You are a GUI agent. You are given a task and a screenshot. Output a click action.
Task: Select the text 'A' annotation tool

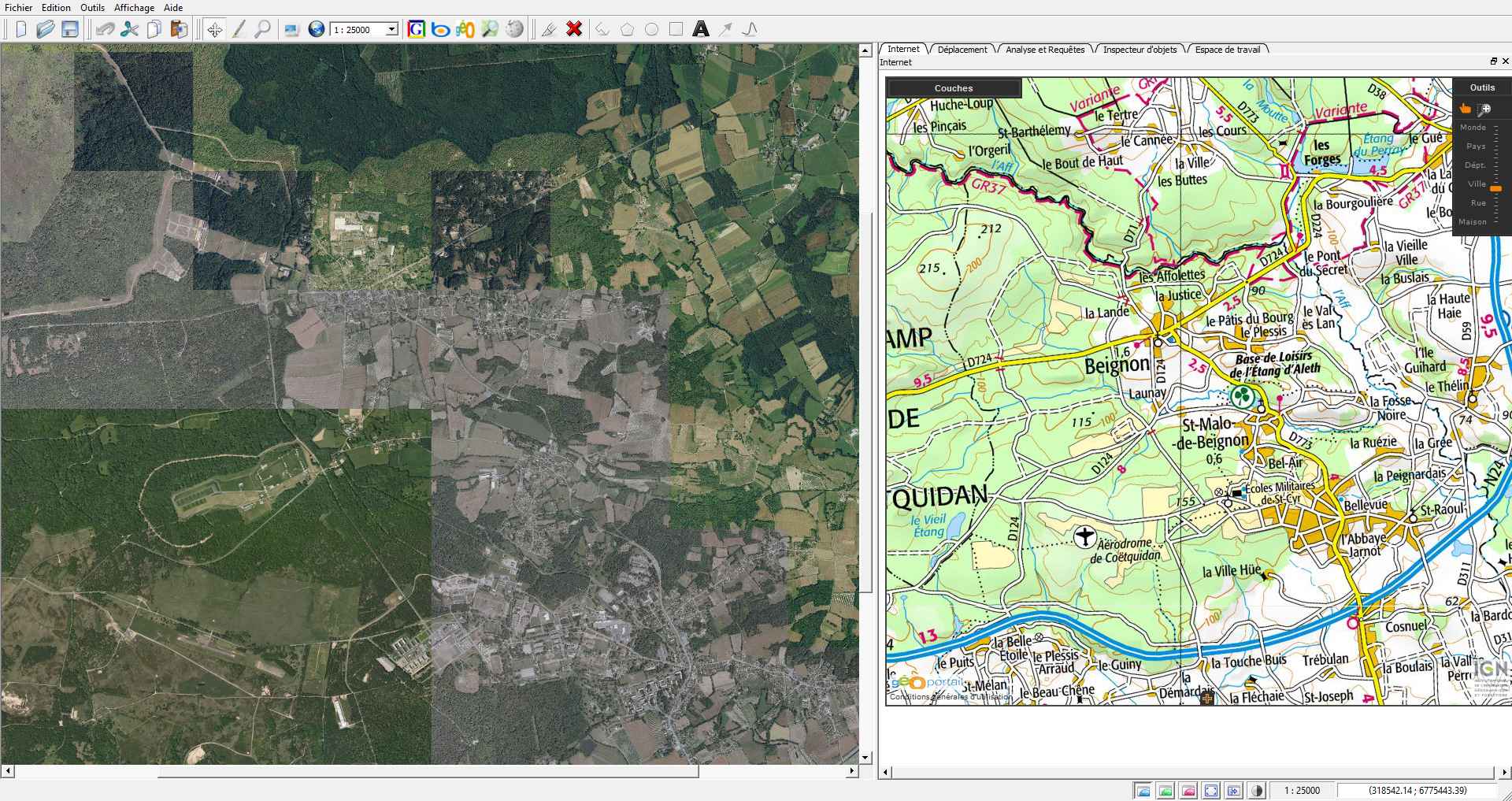tap(701, 30)
